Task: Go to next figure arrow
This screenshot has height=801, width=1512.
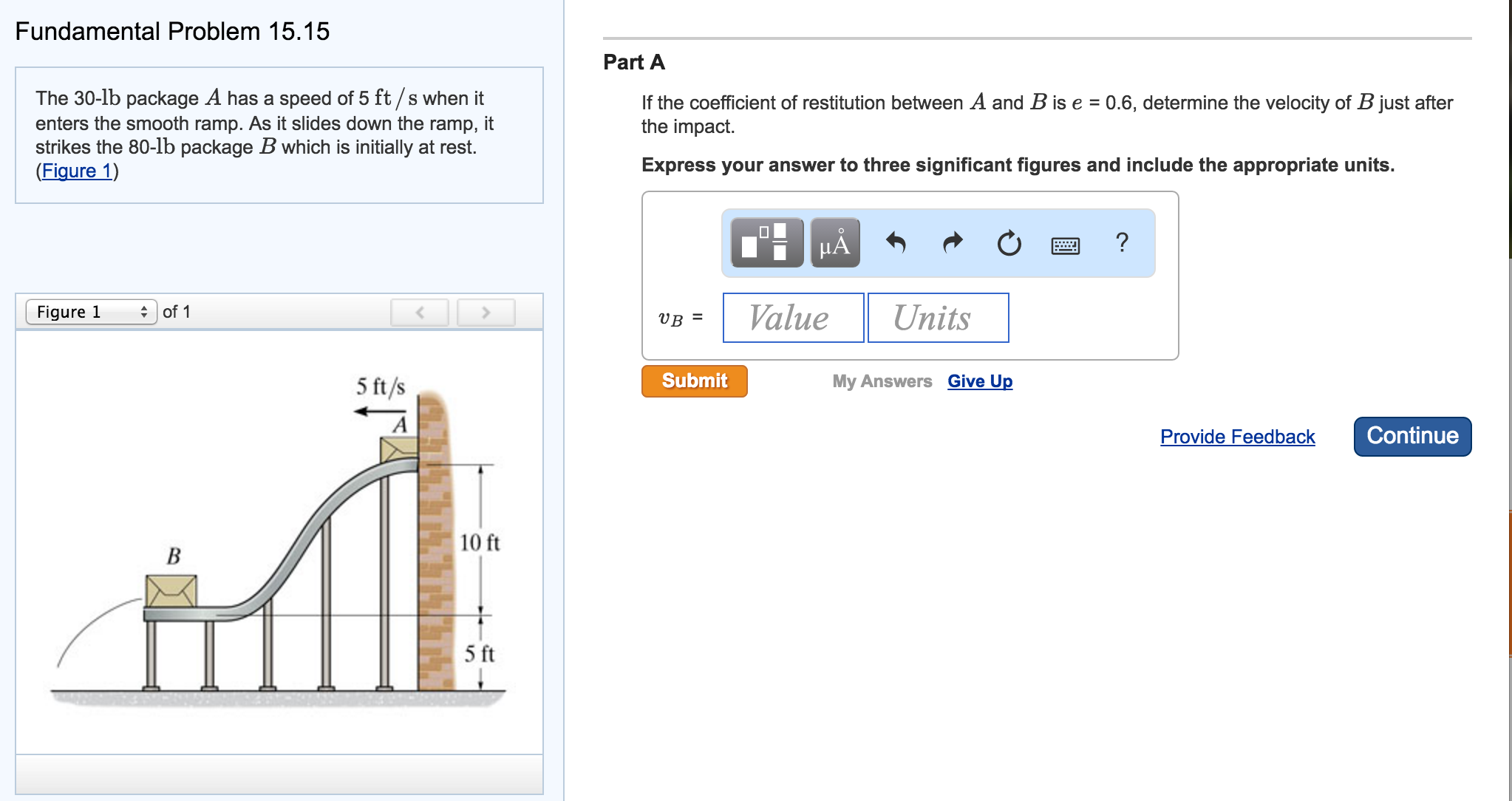Action: click(x=486, y=312)
